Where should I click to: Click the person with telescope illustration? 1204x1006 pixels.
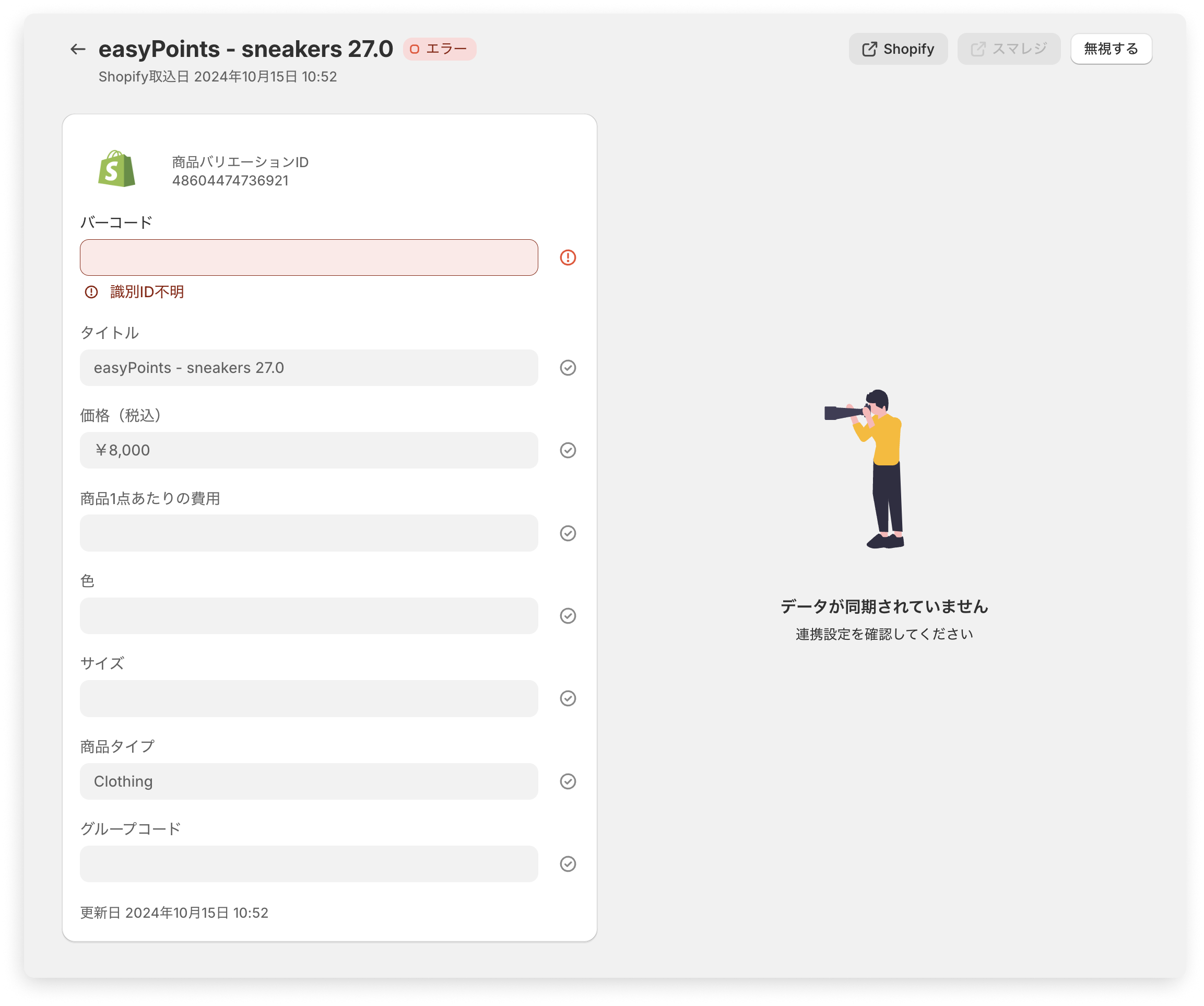(865, 469)
